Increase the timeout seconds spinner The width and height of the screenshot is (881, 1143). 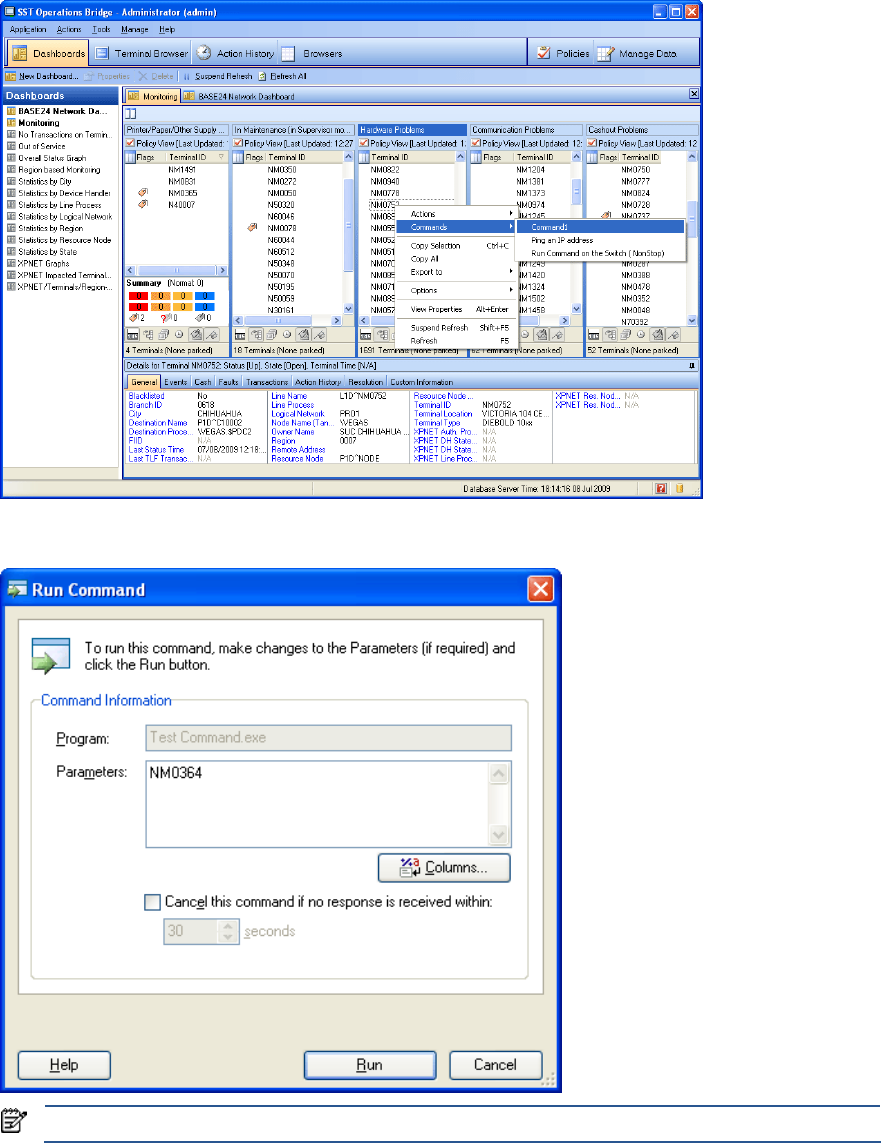click(227, 925)
